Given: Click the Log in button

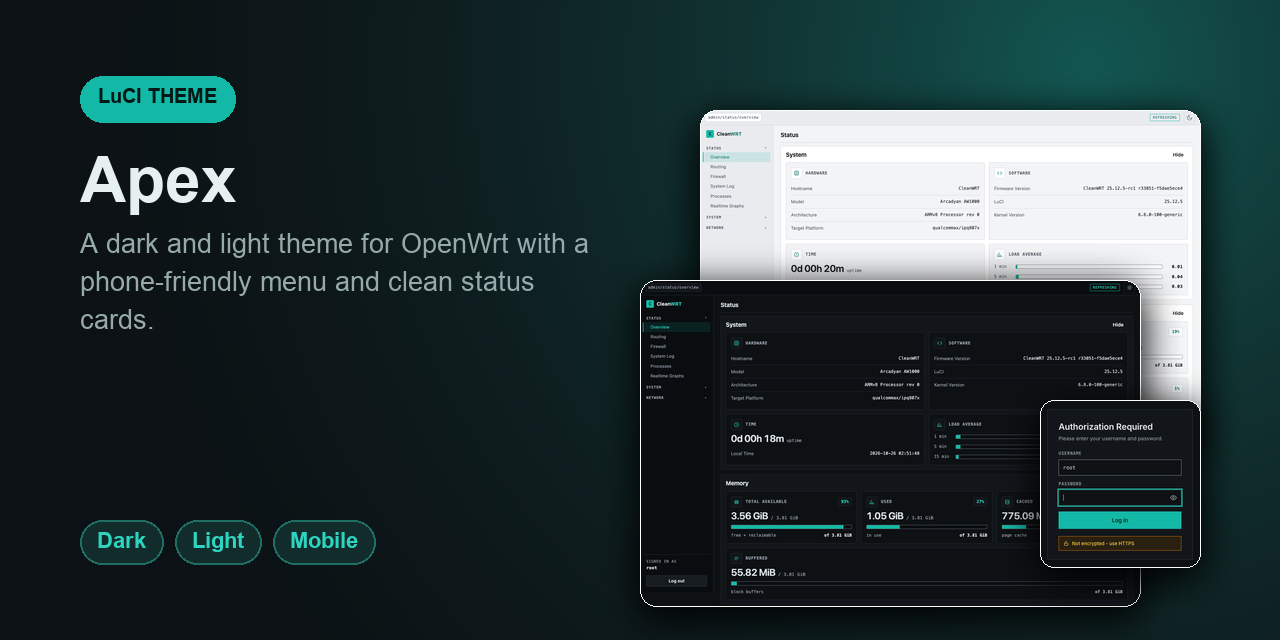Looking at the screenshot, I should 1120,520.
